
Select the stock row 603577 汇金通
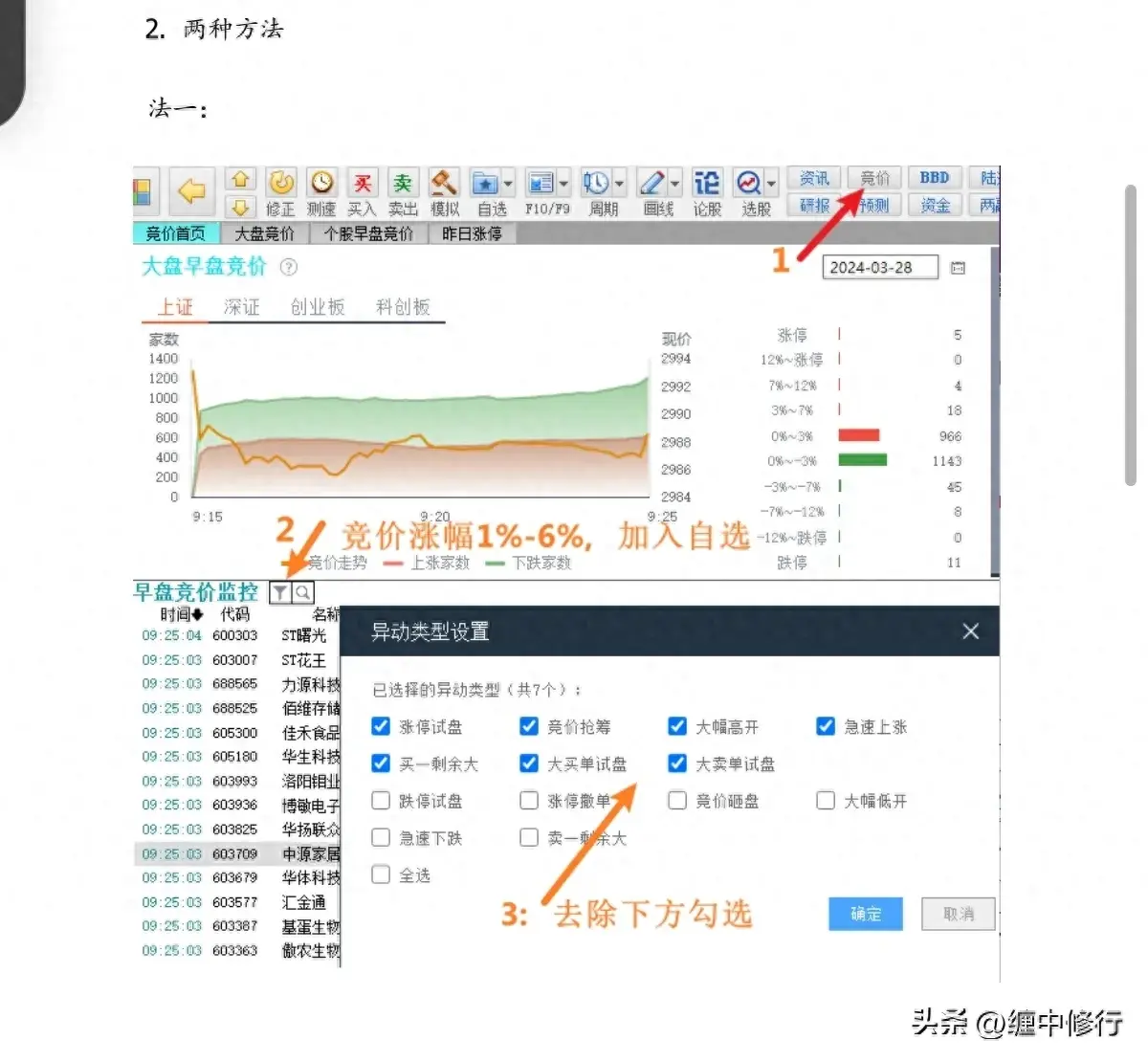[236, 902]
